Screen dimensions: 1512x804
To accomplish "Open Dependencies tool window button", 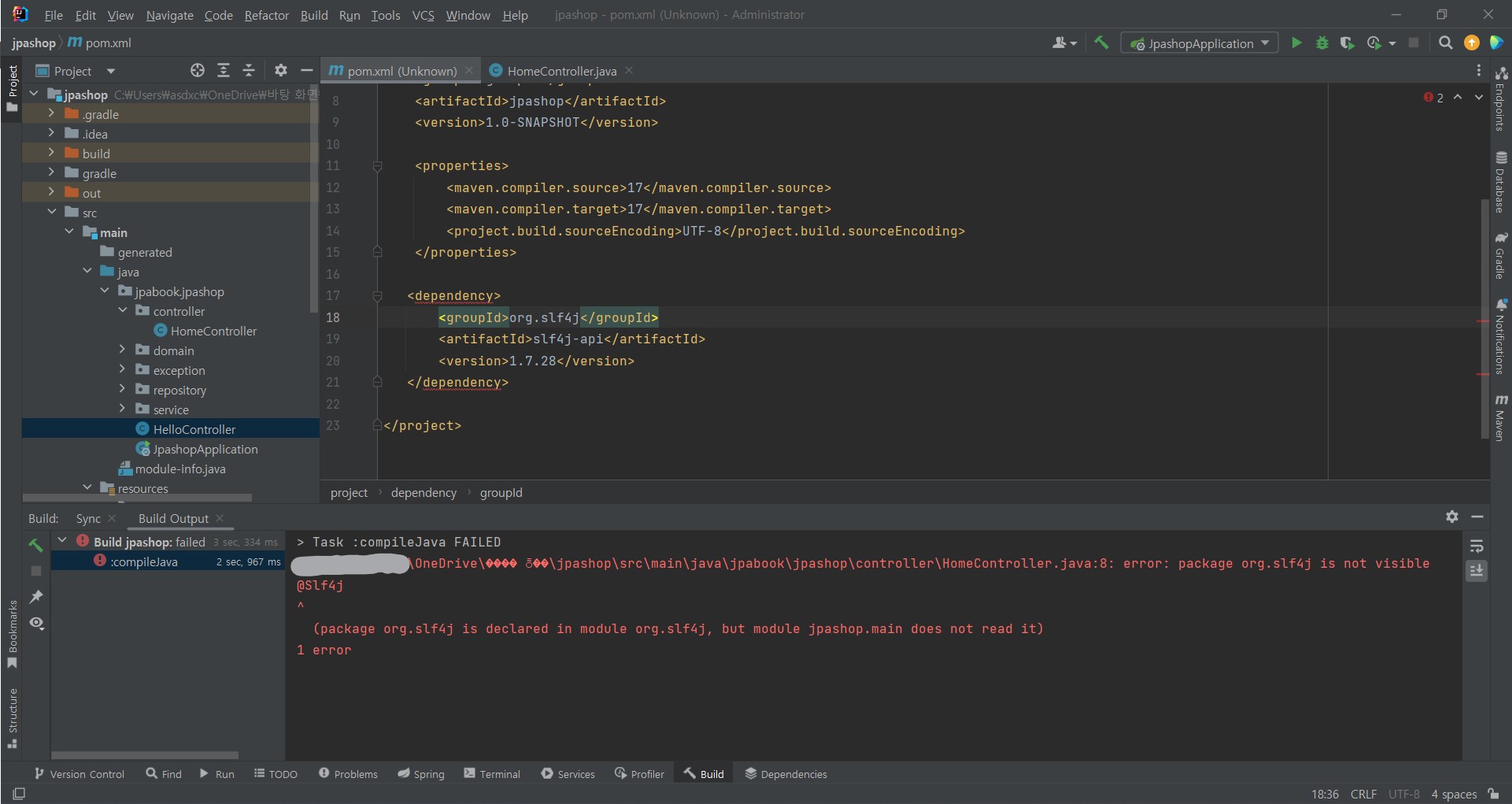I will click(x=786, y=774).
